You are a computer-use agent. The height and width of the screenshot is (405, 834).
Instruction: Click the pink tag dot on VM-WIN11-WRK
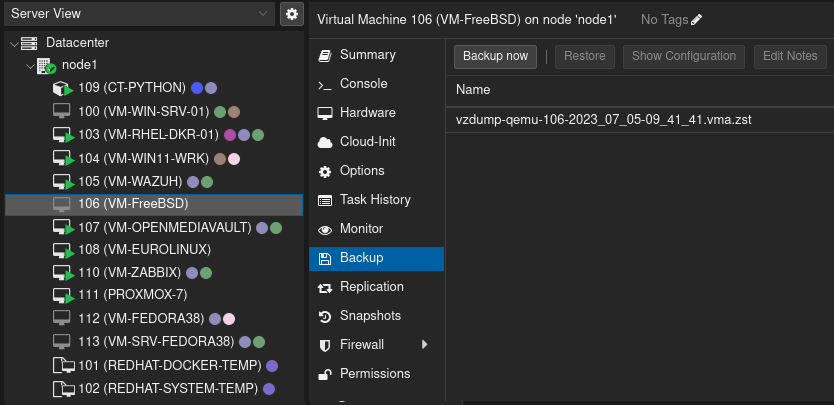[x=234, y=158]
